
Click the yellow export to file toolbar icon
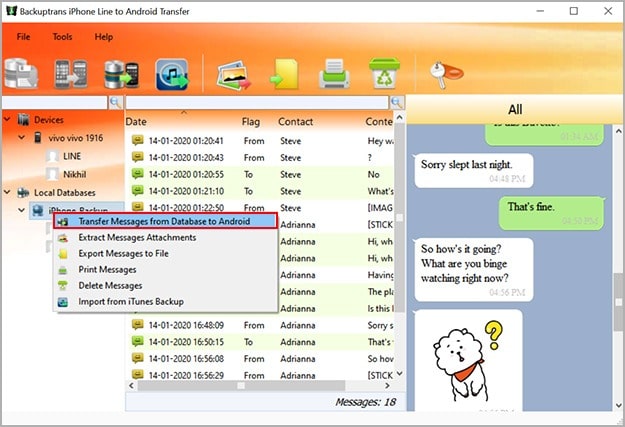(286, 73)
